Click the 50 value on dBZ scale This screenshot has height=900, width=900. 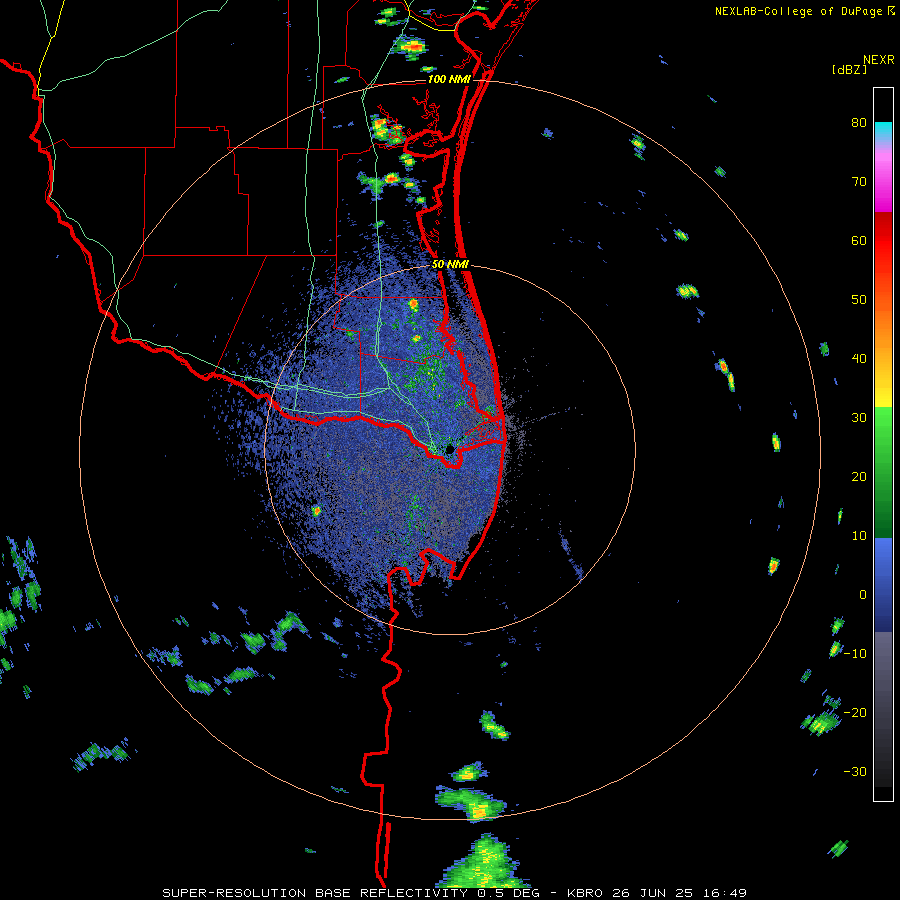859,300
